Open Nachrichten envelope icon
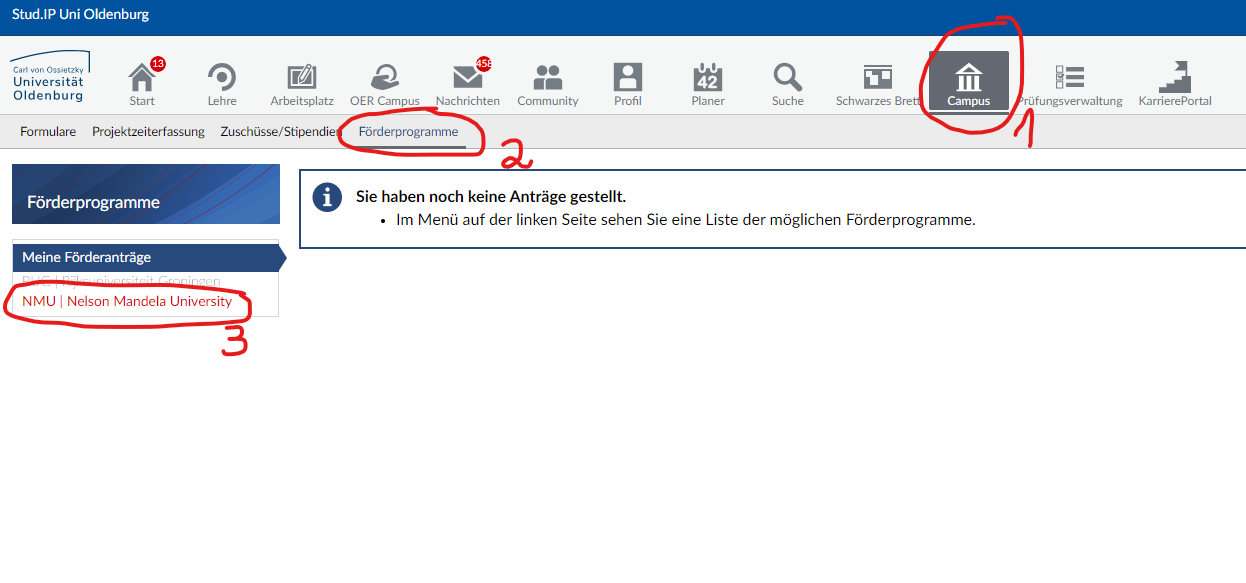 (467, 79)
